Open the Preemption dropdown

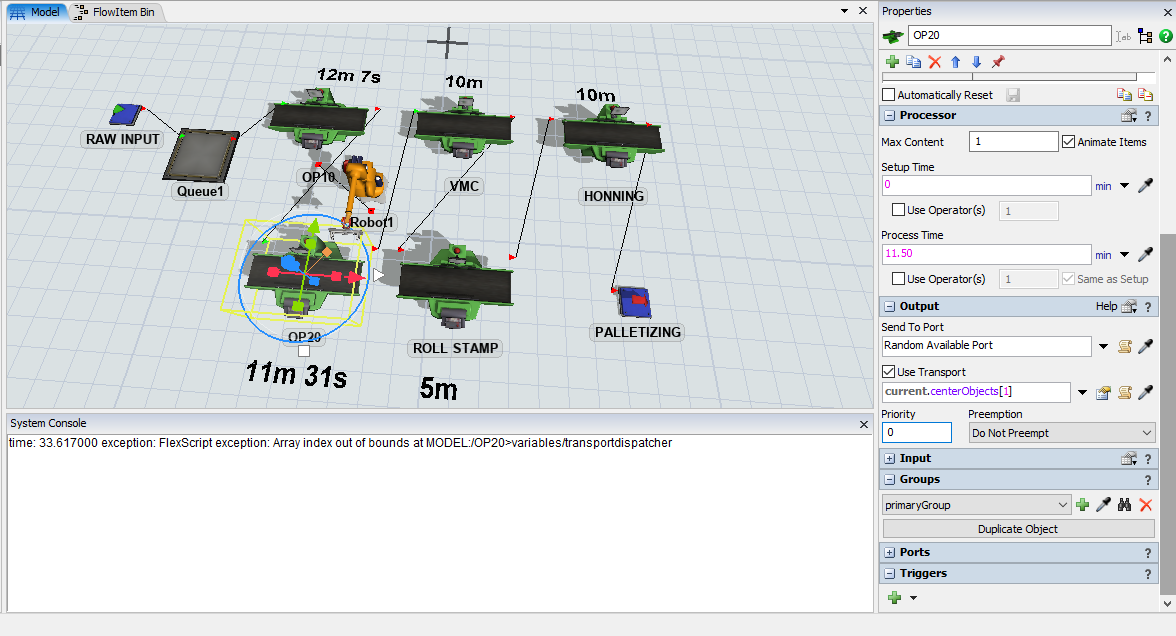click(x=1062, y=433)
